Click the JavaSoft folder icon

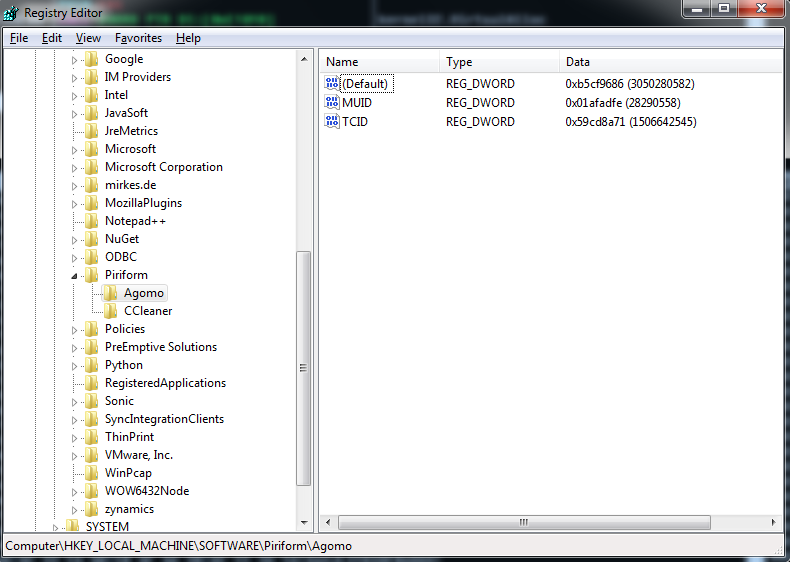pos(92,113)
